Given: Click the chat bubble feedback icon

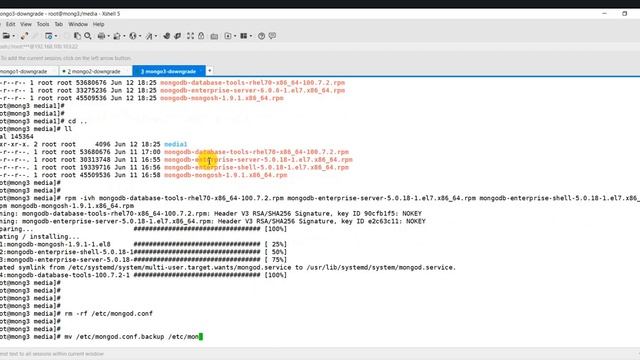Looking at the screenshot, I should pyautogui.click(x=272, y=36).
